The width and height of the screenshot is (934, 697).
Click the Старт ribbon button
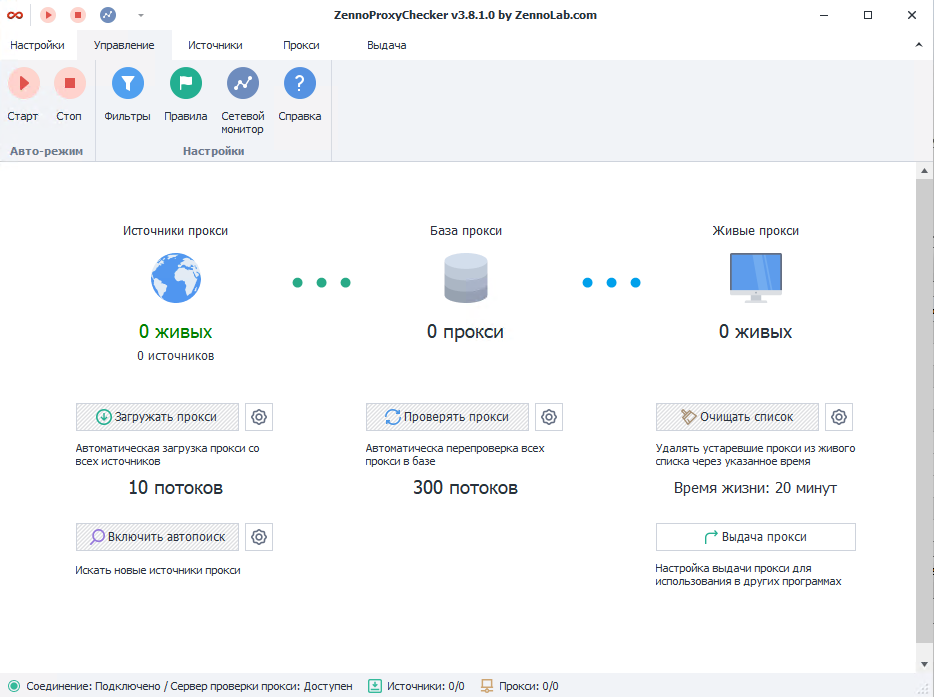(23, 94)
